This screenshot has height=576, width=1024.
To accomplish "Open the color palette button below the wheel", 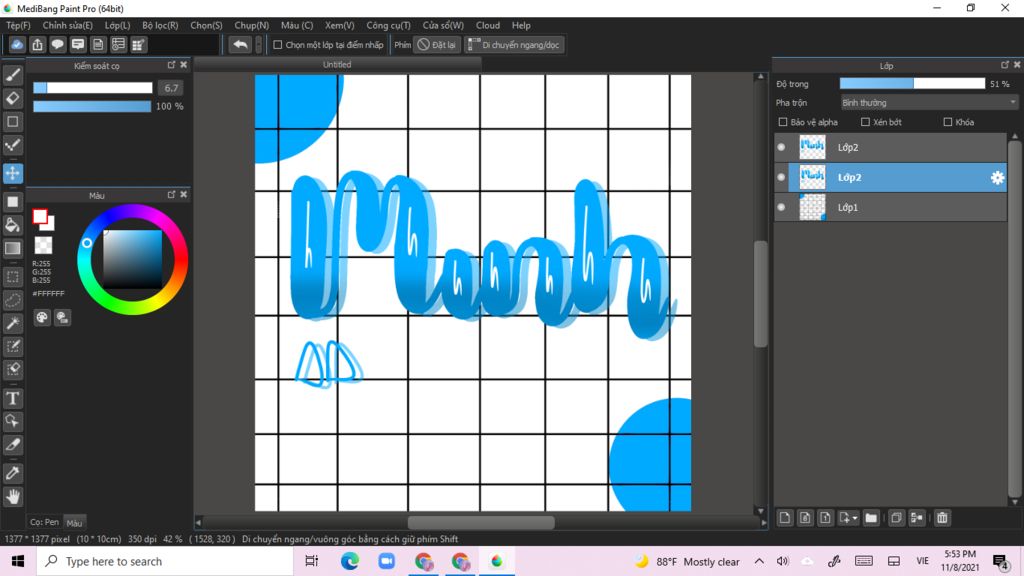I will click(x=42, y=317).
